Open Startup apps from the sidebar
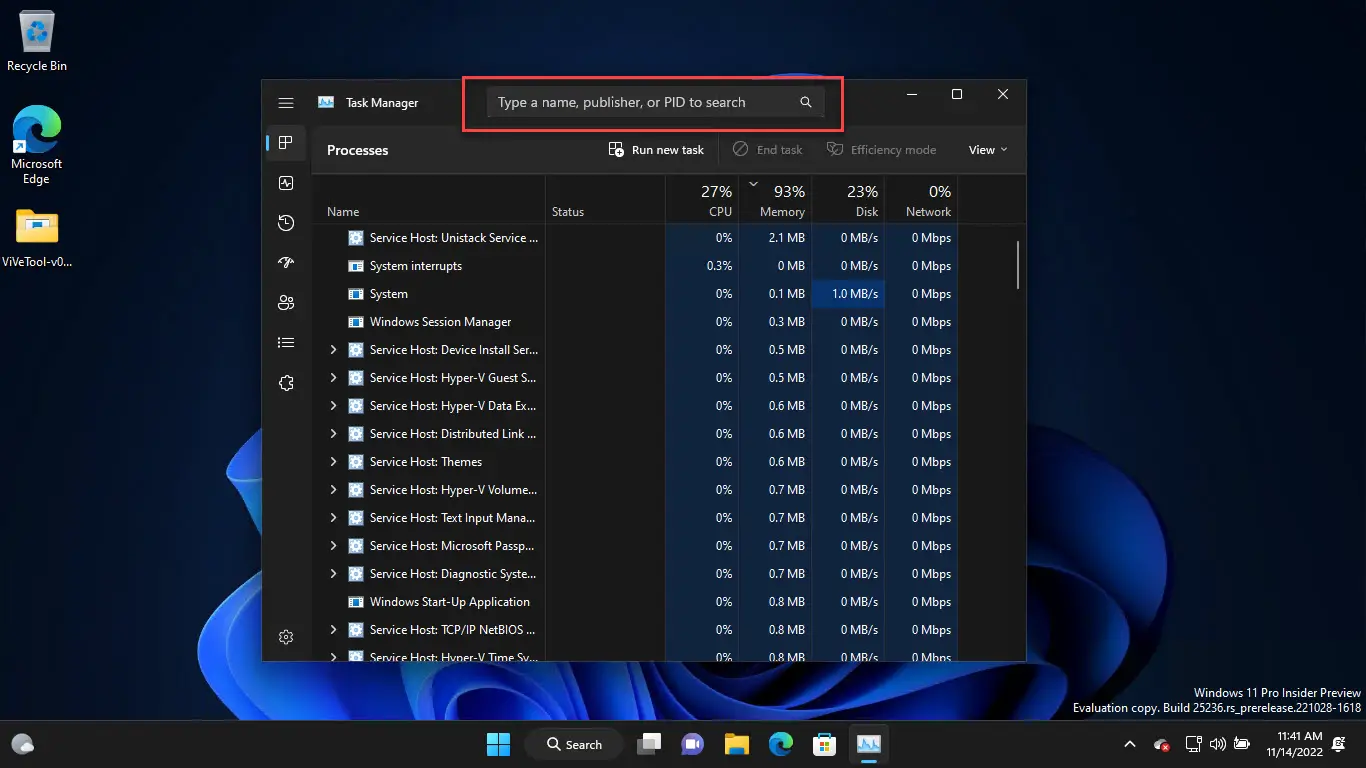 coord(286,263)
